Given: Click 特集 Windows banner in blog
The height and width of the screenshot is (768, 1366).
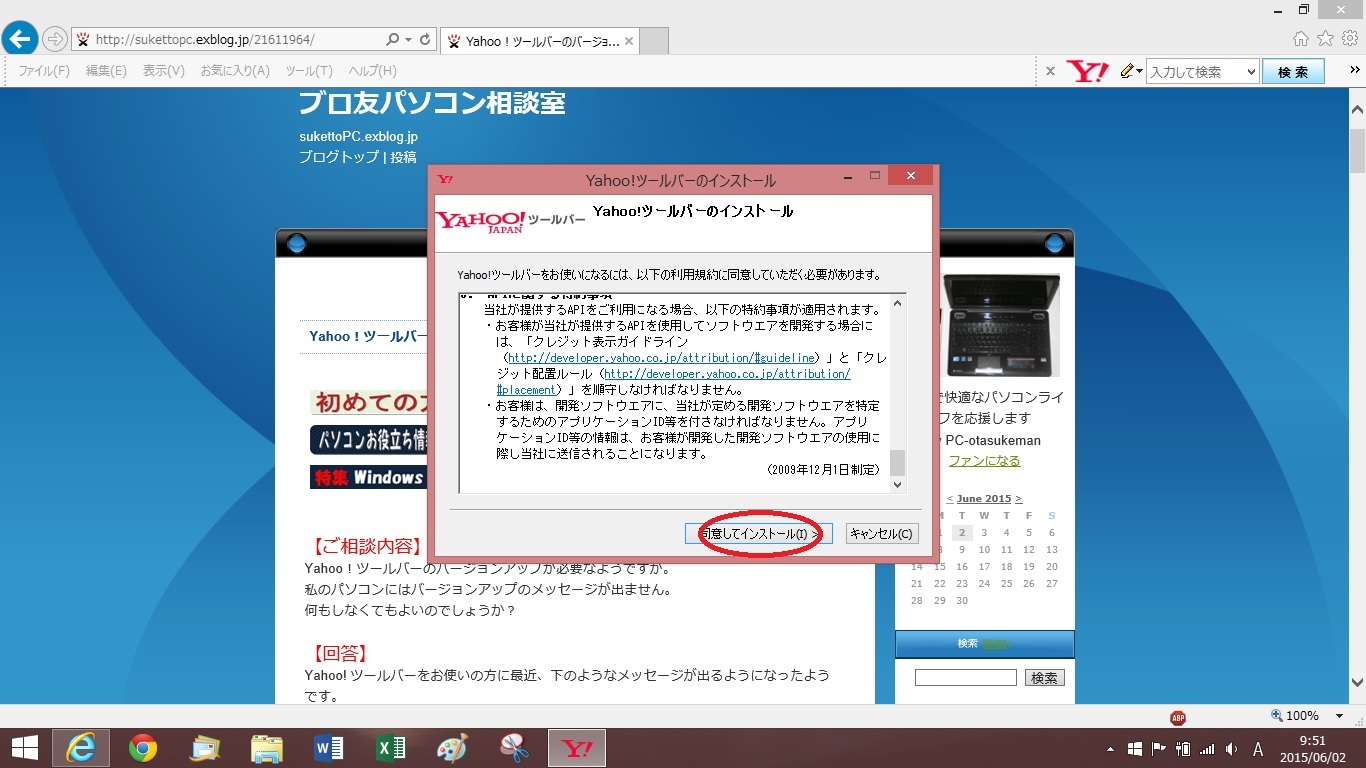Looking at the screenshot, I should point(368,478).
